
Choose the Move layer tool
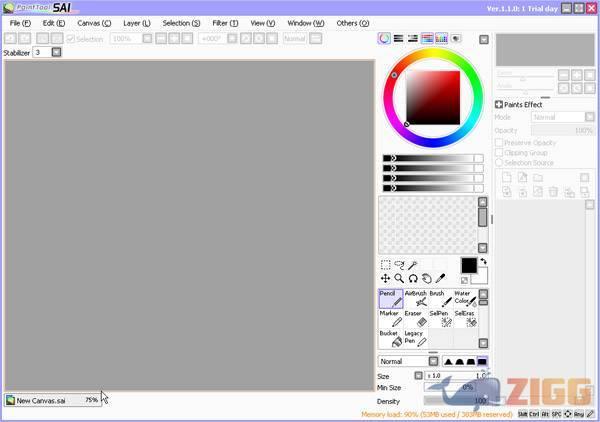click(386, 278)
